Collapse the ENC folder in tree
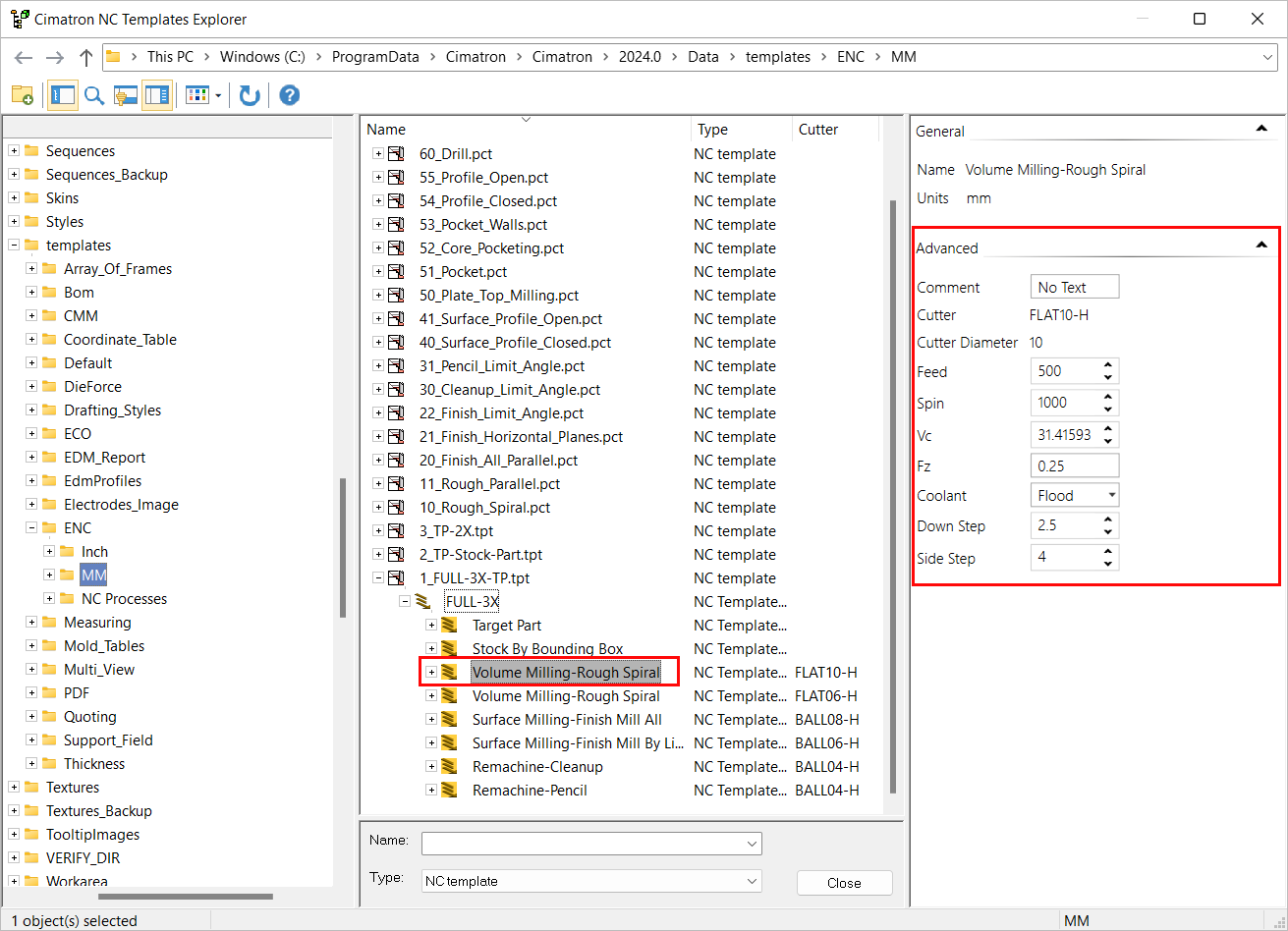This screenshot has height=931, width=1288. (32, 528)
